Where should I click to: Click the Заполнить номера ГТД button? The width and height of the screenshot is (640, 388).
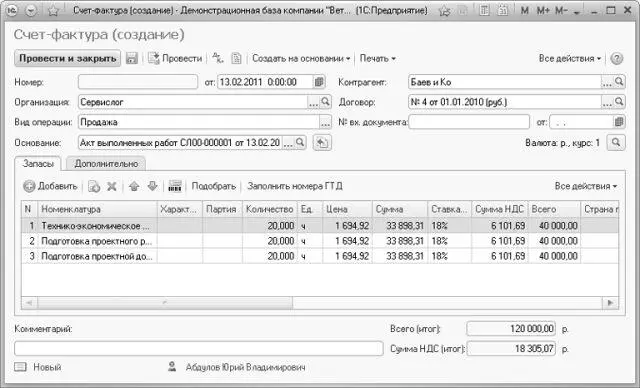(295, 186)
